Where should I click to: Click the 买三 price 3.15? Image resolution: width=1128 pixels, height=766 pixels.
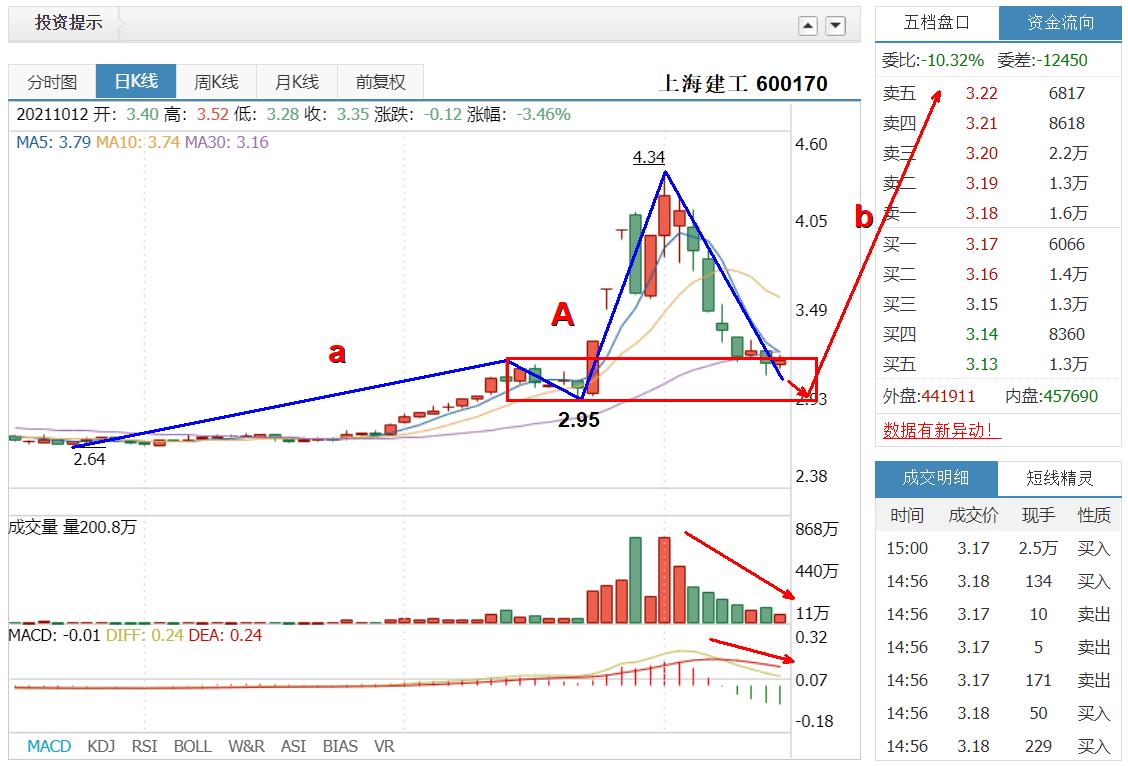[981, 304]
